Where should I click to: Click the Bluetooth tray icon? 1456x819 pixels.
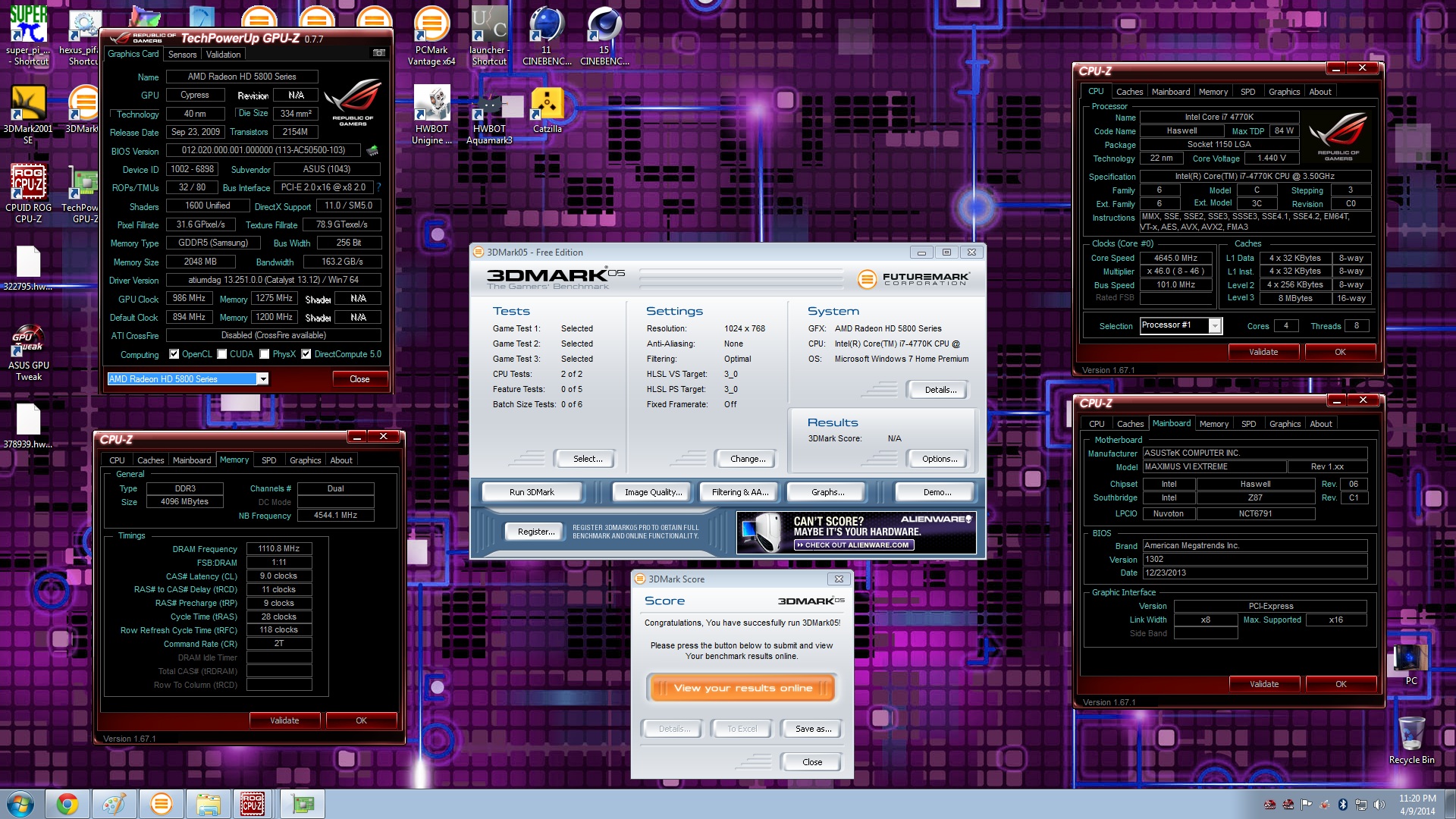tap(1342, 804)
